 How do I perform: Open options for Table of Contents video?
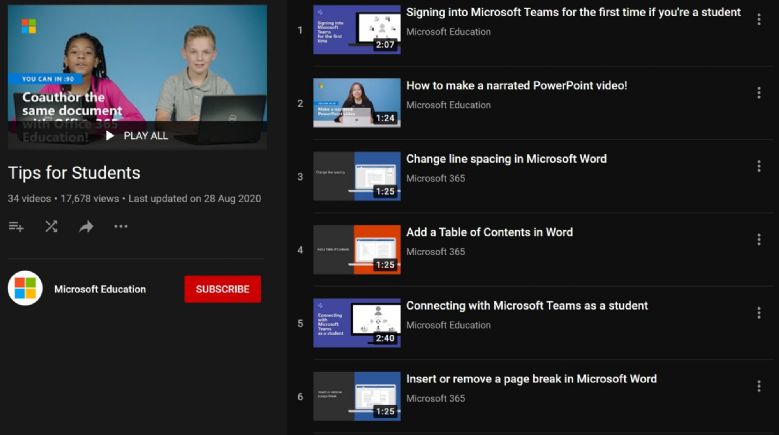[759, 240]
